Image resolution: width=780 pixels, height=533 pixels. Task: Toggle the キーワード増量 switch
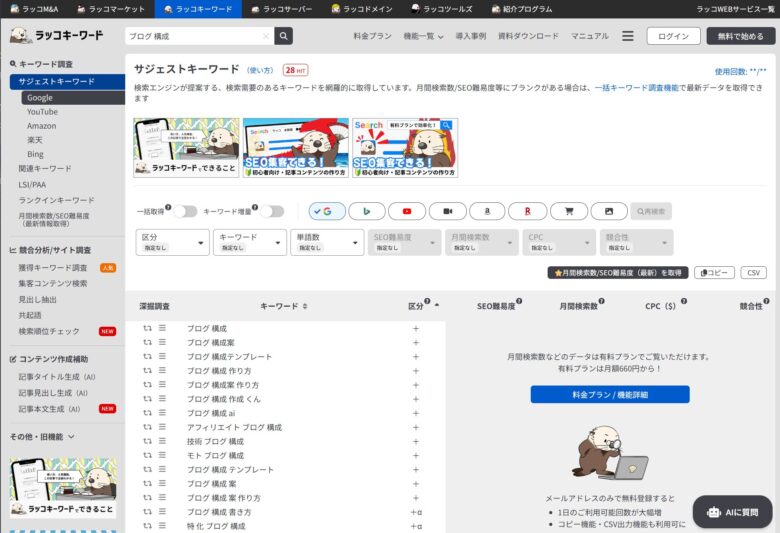tap(272, 212)
